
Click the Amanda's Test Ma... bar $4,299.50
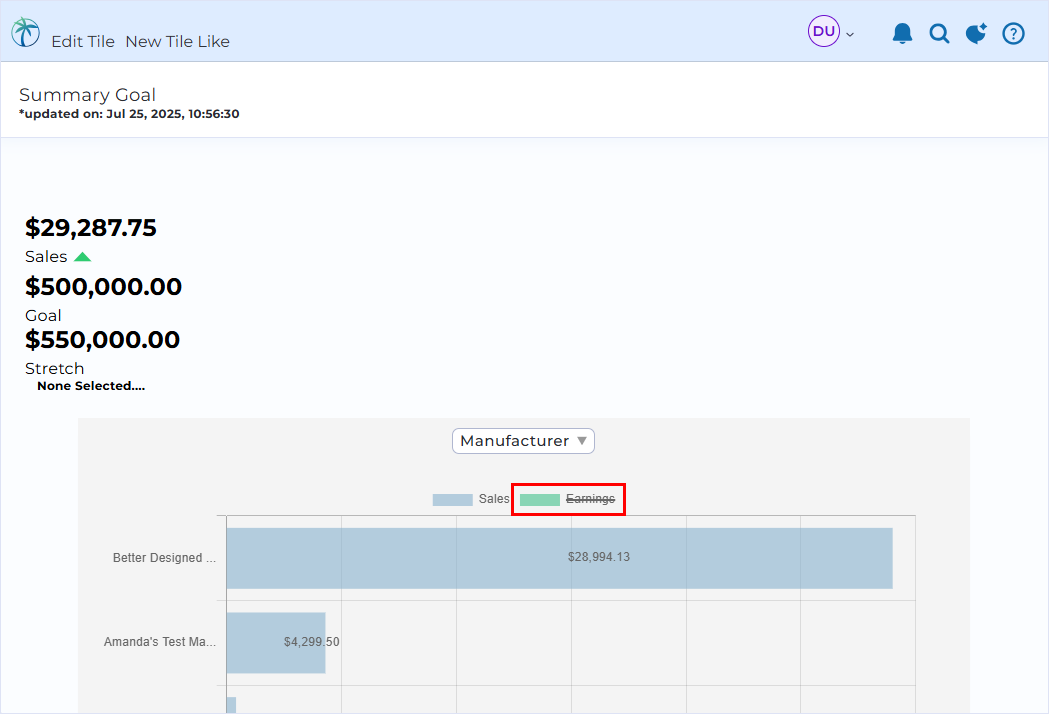pos(276,642)
